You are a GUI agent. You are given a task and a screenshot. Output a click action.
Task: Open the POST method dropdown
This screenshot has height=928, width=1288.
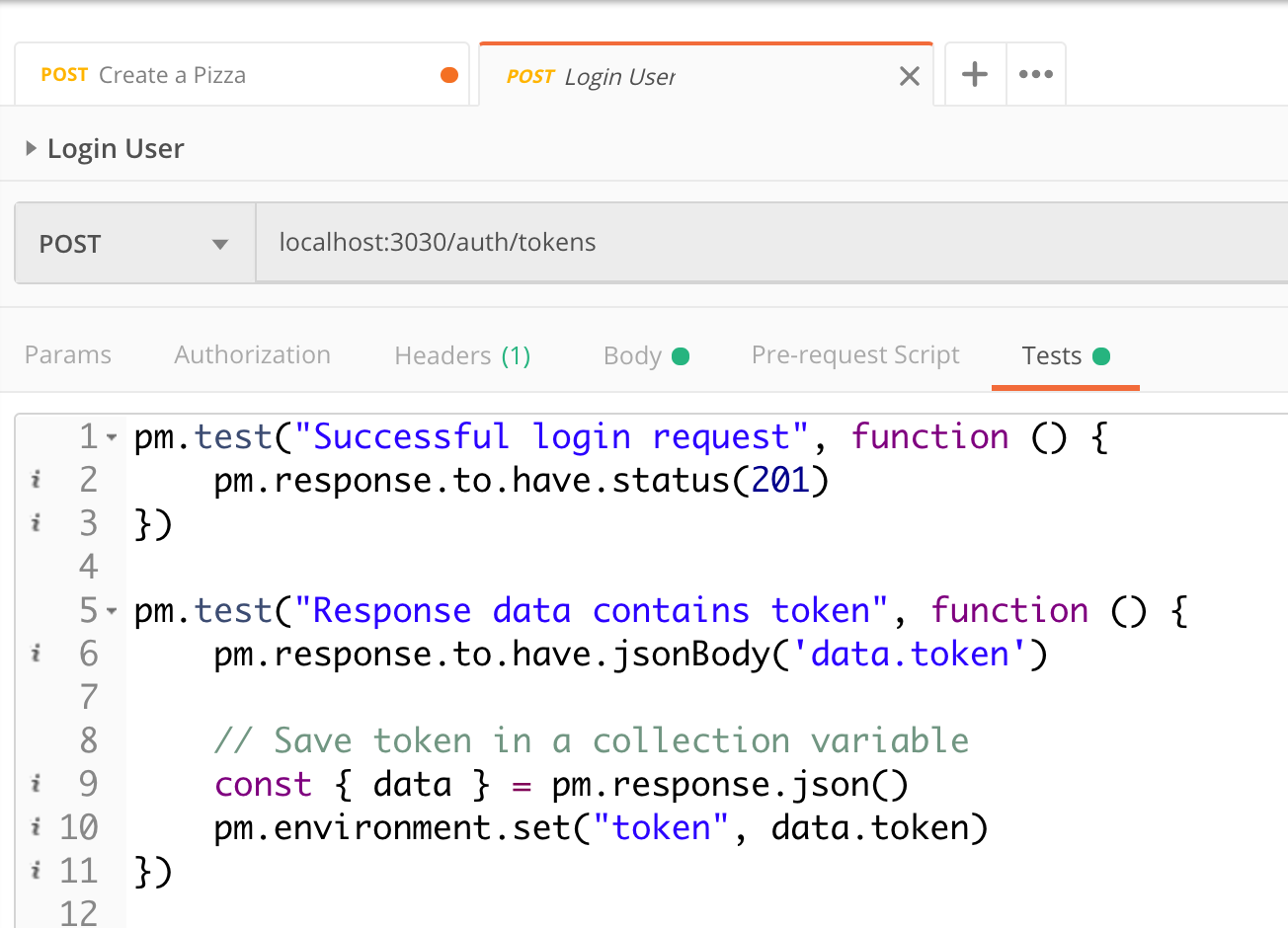[x=134, y=244]
